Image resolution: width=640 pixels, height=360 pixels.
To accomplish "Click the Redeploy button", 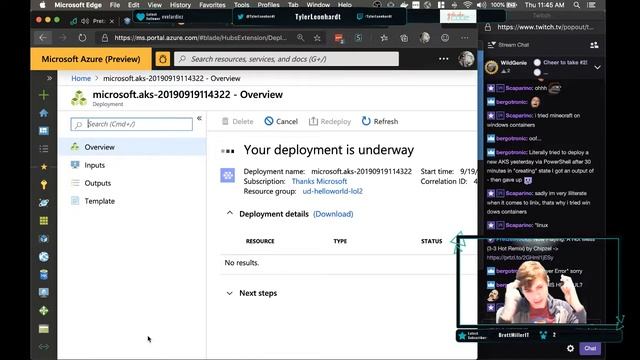I will 330,121.
